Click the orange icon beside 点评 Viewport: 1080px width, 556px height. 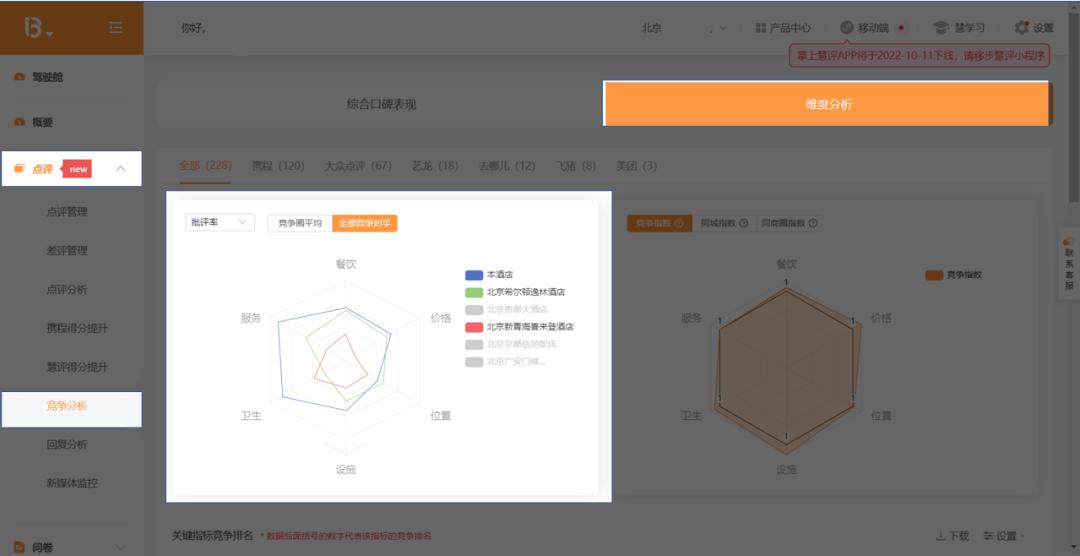[x=19, y=169]
